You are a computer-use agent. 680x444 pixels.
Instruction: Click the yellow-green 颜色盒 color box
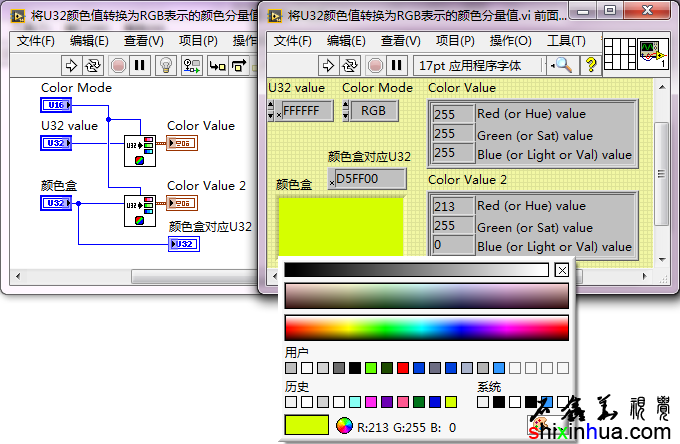pos(340,227)
